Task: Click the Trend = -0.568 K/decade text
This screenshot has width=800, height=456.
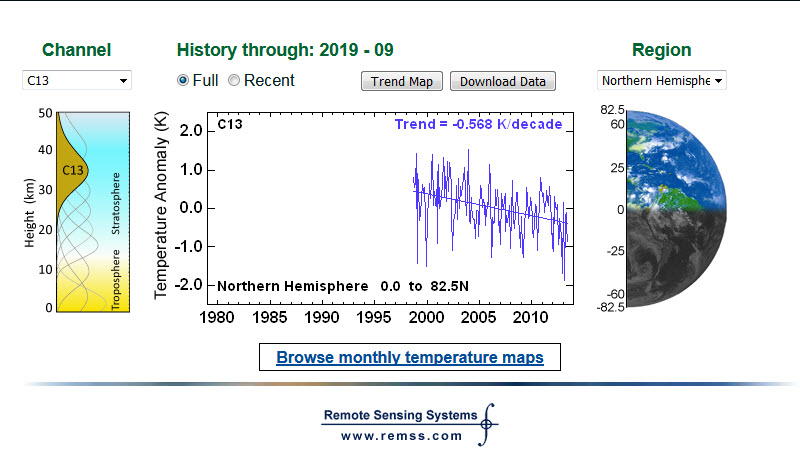Action: [479, 124]
